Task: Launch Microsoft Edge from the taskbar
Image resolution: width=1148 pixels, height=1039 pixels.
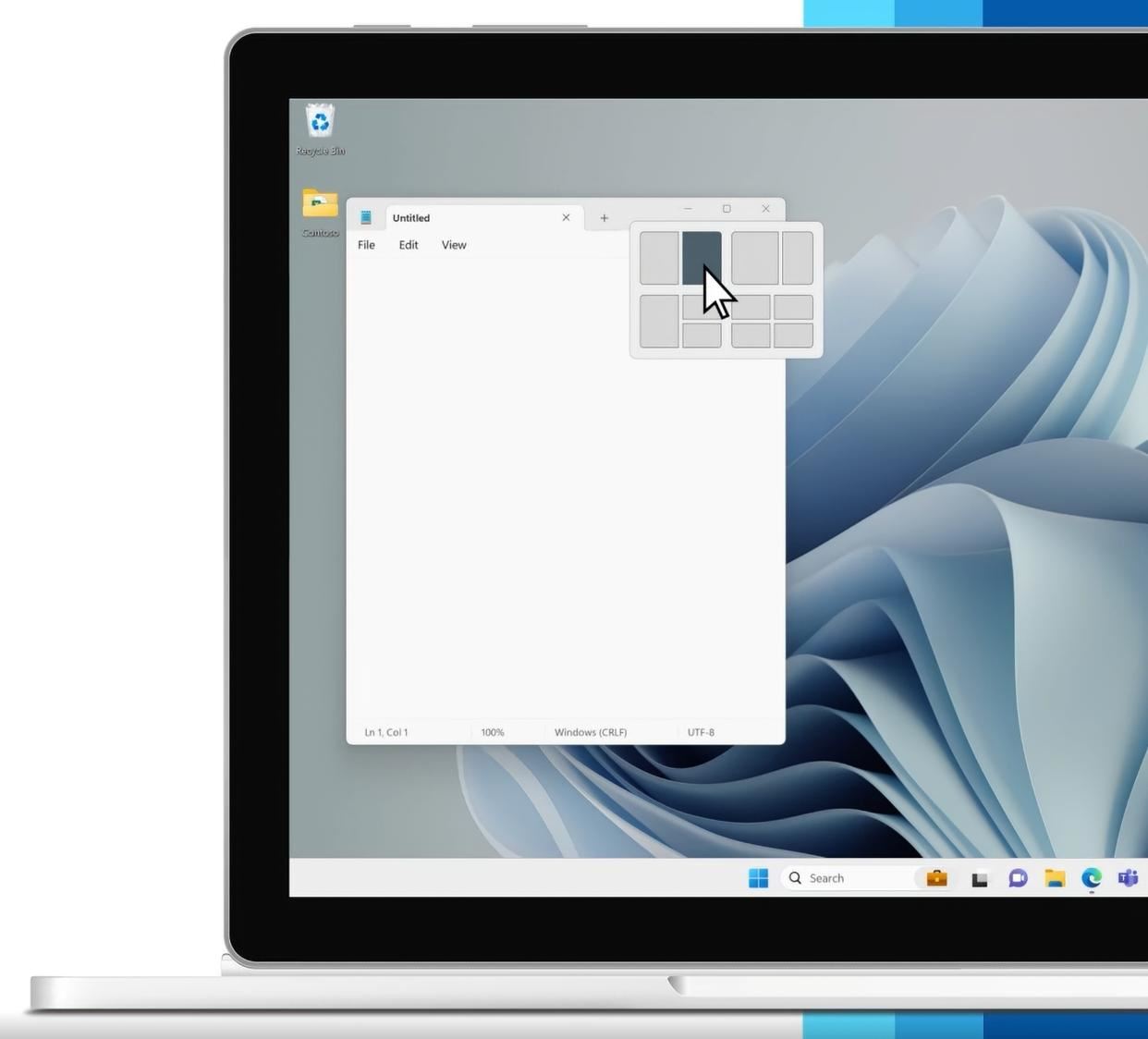Action: tap(1092, 878)
